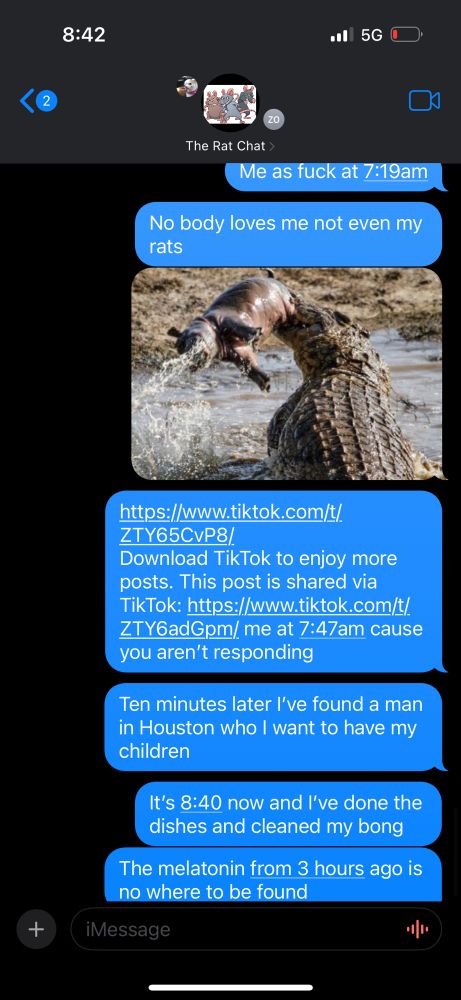Screen dimensions: 461x1000
Task: Tap the underlined 7:47am time
Action: [332, 629]
